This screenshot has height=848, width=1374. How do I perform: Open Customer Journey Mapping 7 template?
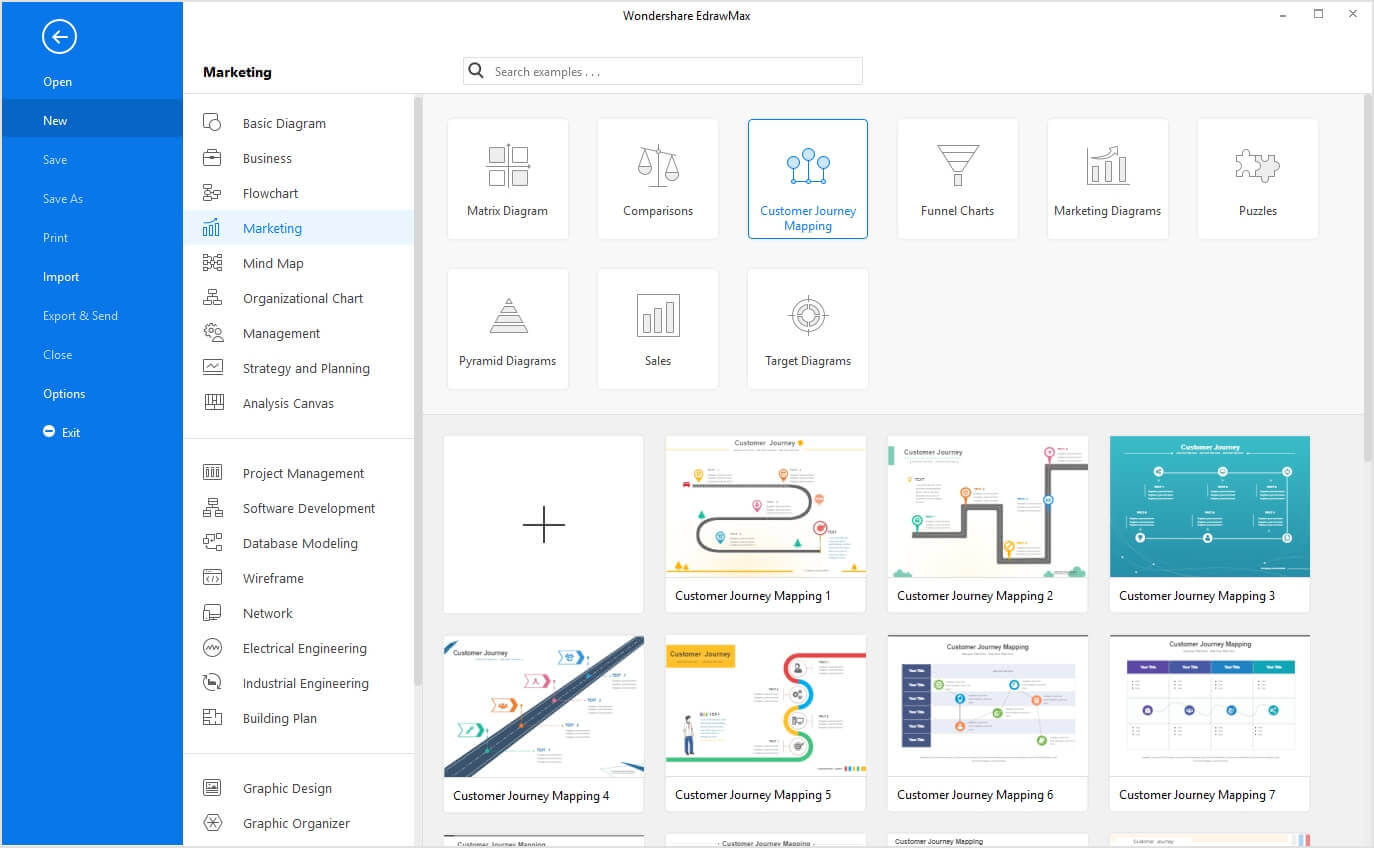pyautogui.click(x=1210, y=723)
